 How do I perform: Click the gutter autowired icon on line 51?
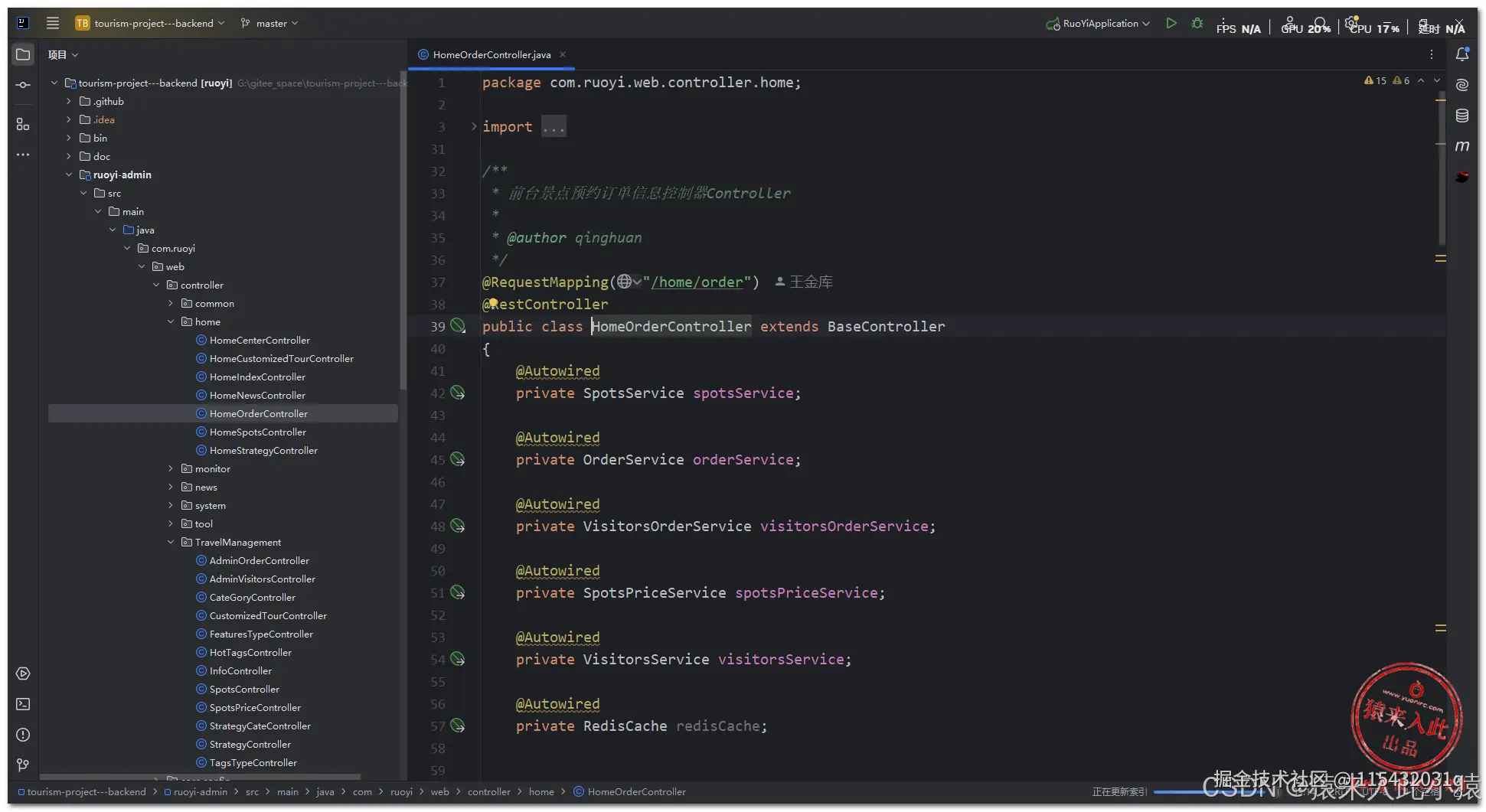click(458, 592)
